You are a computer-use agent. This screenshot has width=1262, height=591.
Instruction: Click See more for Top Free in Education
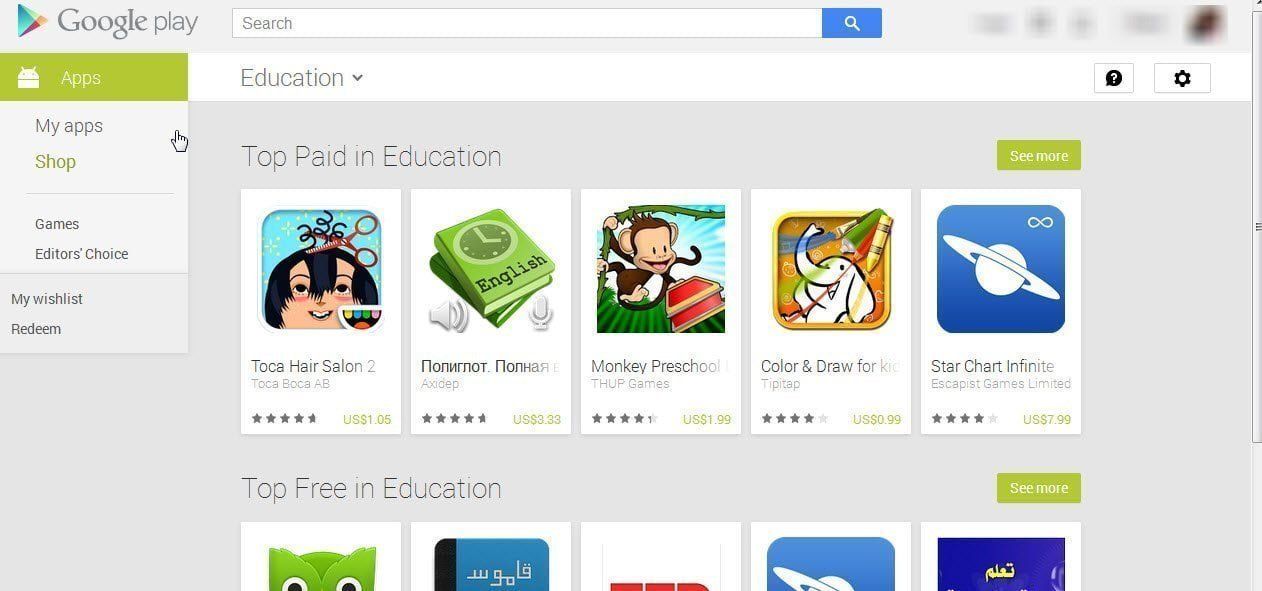click(x=1038, y=488)
